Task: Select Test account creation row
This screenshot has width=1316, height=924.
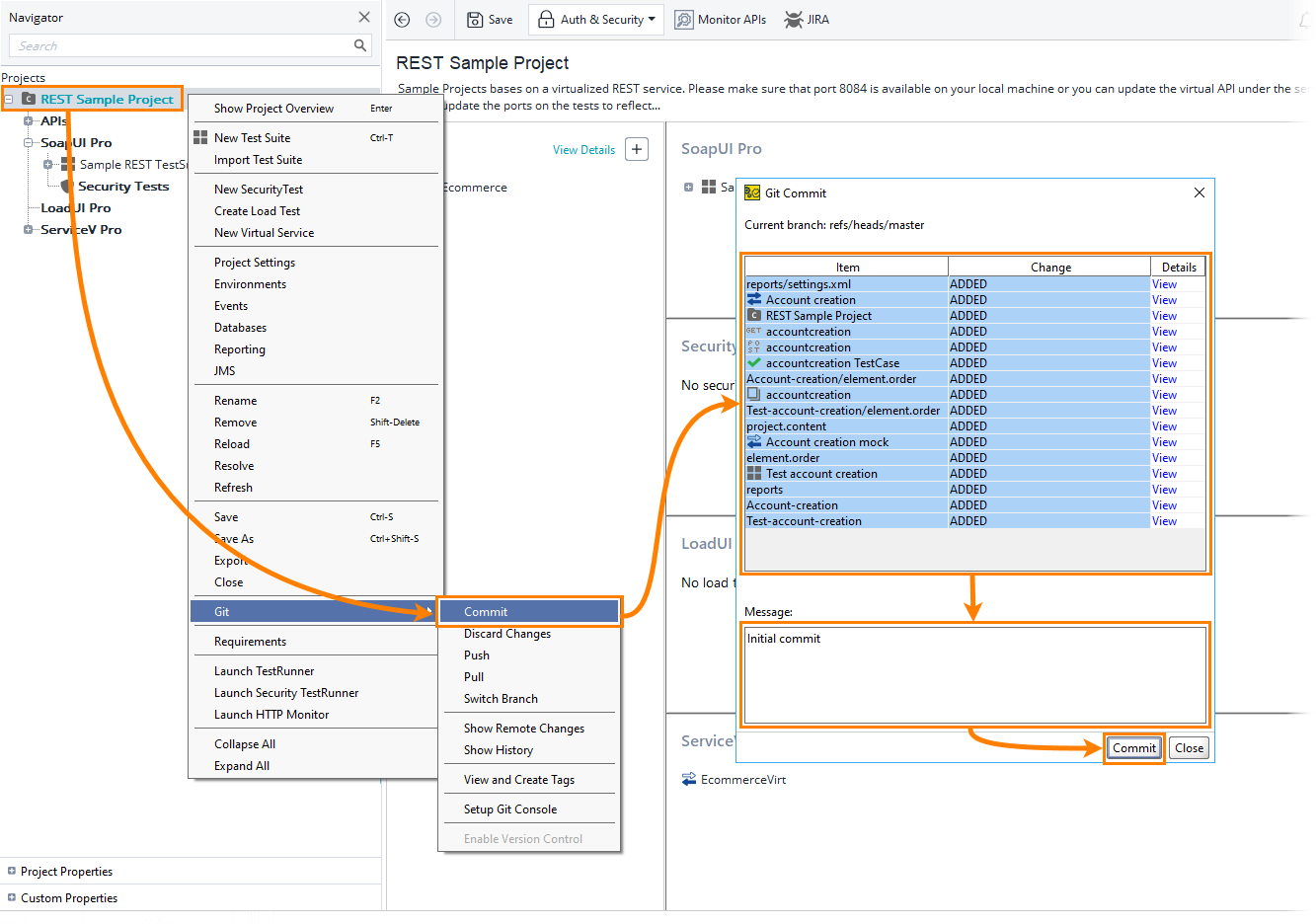Action: (975, 474)
